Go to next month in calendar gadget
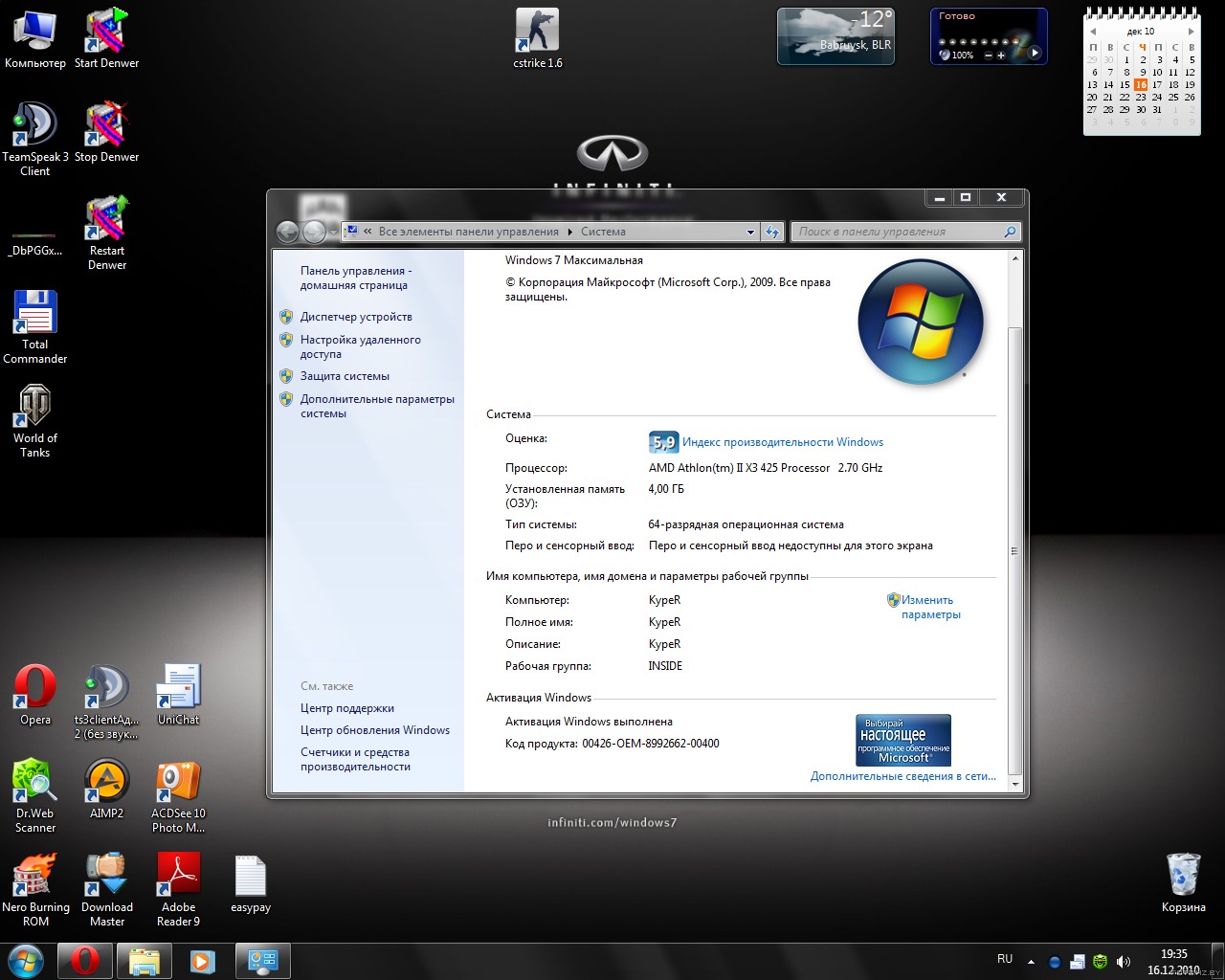 pyautogui.click(x=1191, y=32)
